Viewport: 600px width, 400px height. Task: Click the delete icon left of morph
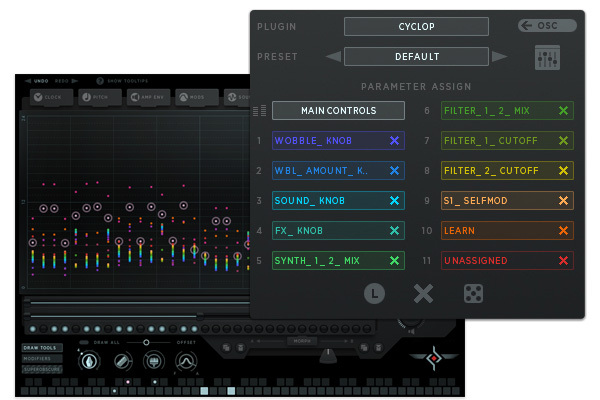click(240, 348)
